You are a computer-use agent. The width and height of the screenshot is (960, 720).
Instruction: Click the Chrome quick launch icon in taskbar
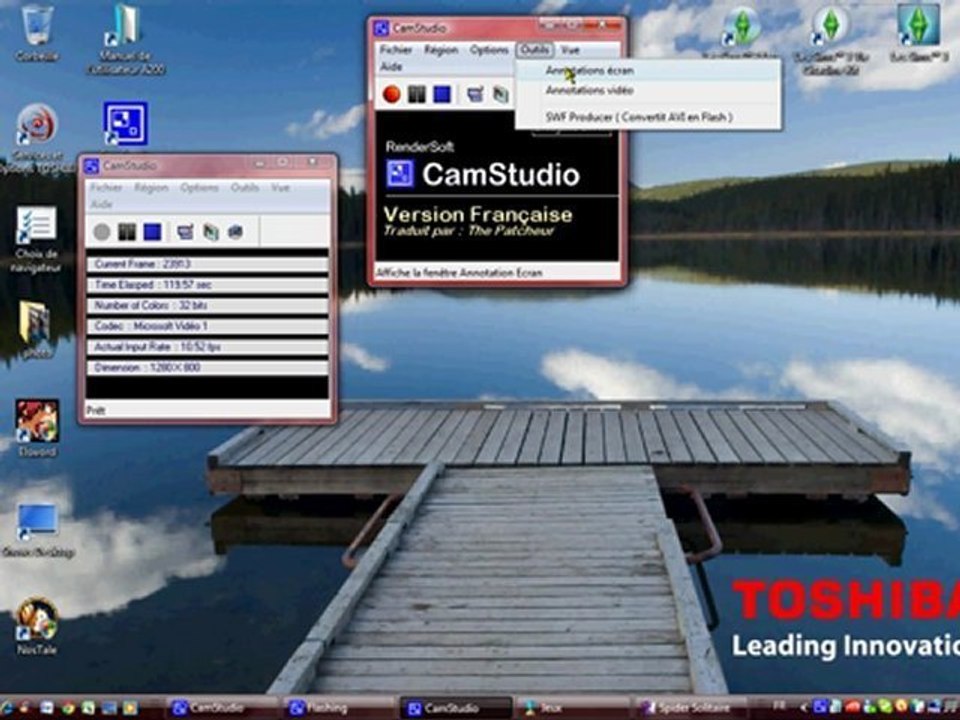coord(67,708)
